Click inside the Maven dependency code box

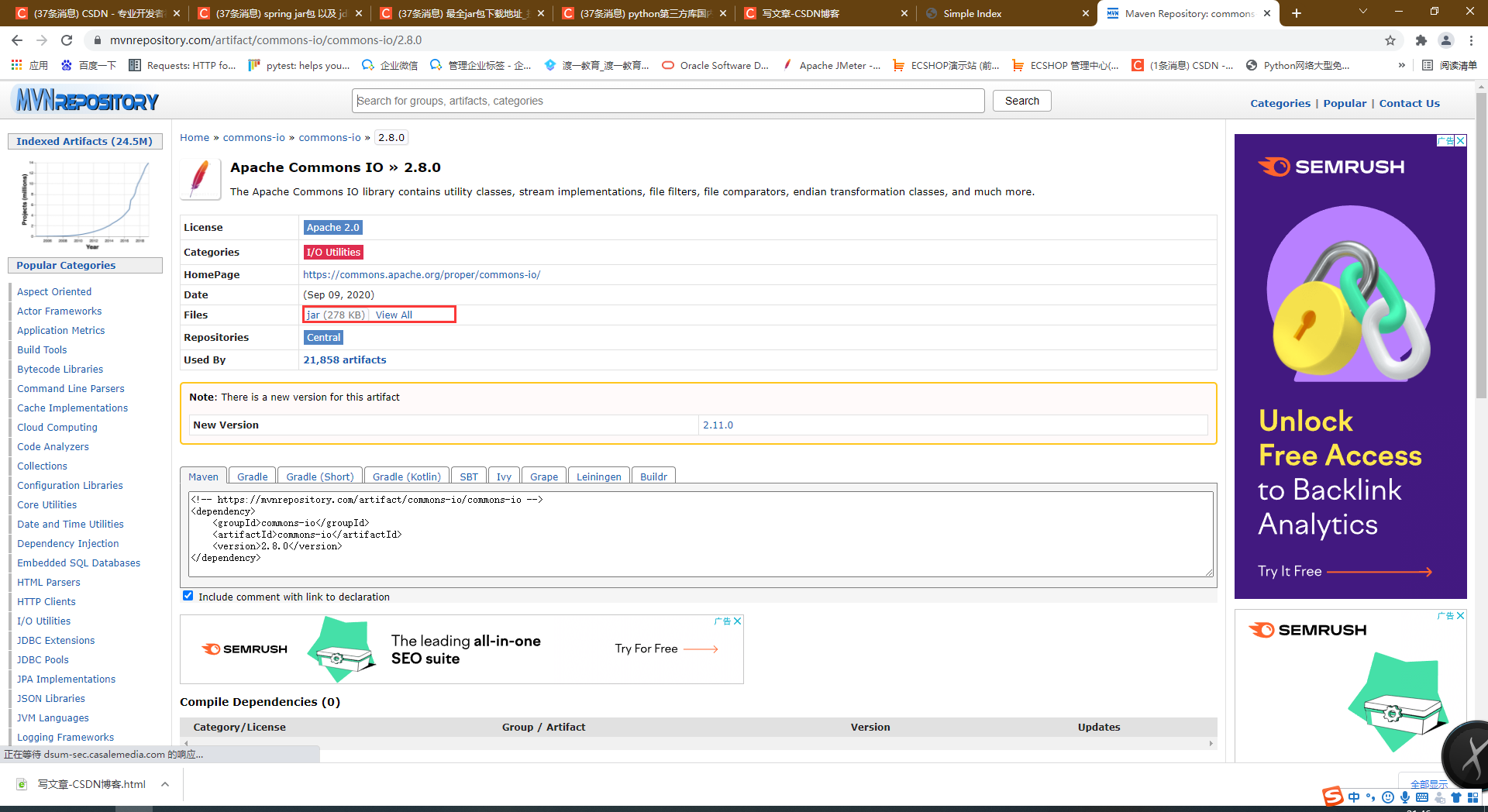[x=701, y=534]
